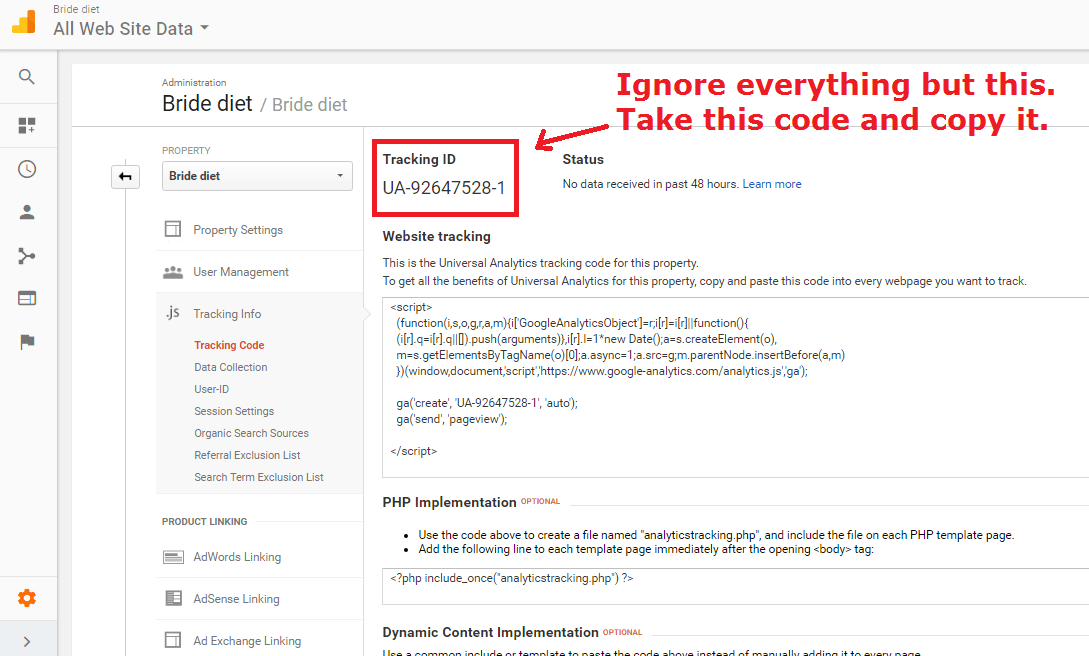Click the PRODUCT LINKING section label
The height and width of the screenshot is (656, 1089).
pyautogui.click(x=204, y=521)
